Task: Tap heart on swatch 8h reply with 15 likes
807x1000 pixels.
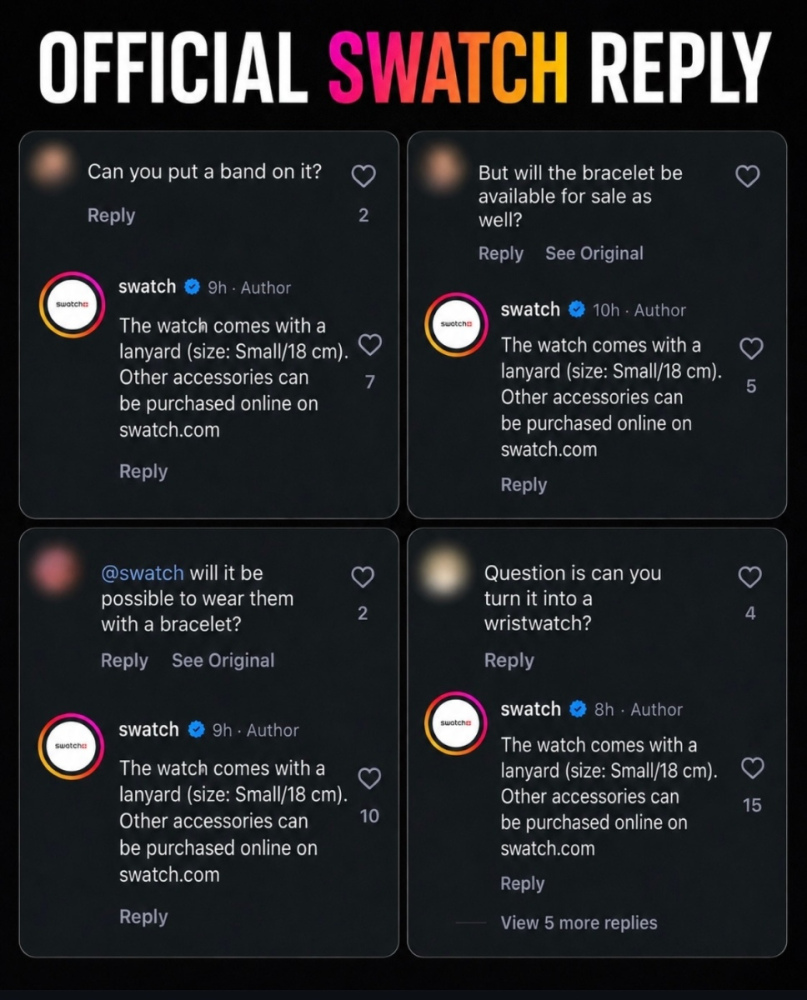Action: coord(753,768)
